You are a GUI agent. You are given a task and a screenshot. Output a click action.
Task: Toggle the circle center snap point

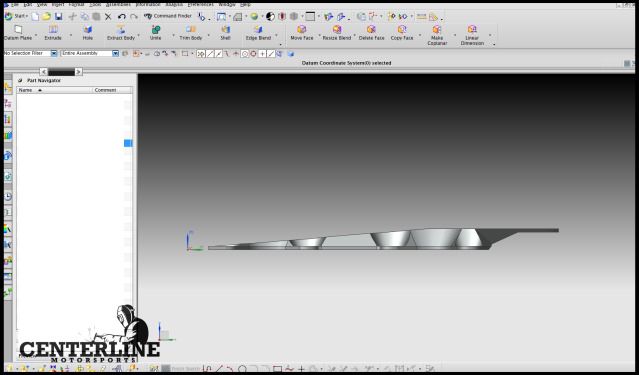click(245, 54)
